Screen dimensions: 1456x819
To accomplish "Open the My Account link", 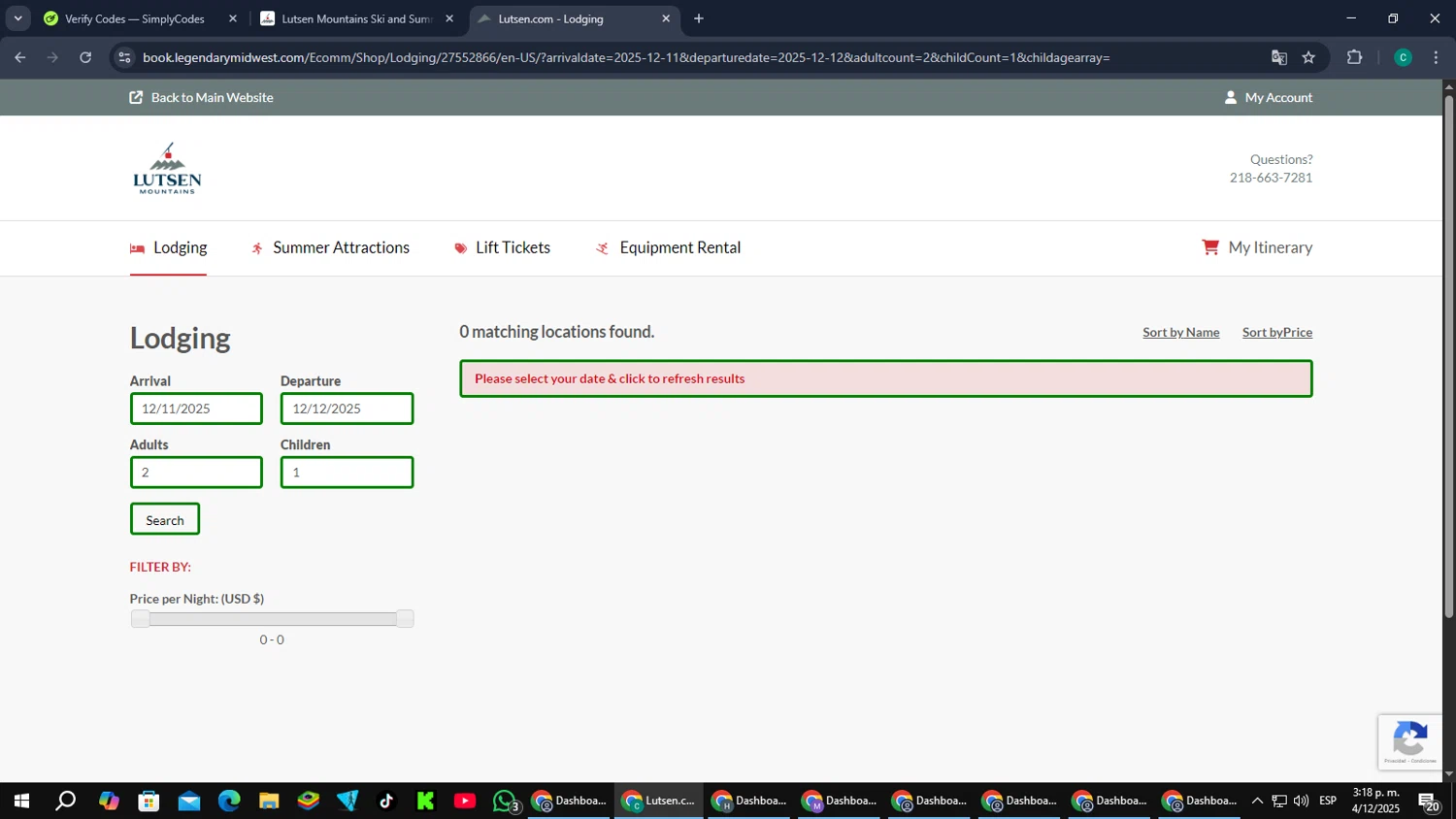I will [1278, 97].
